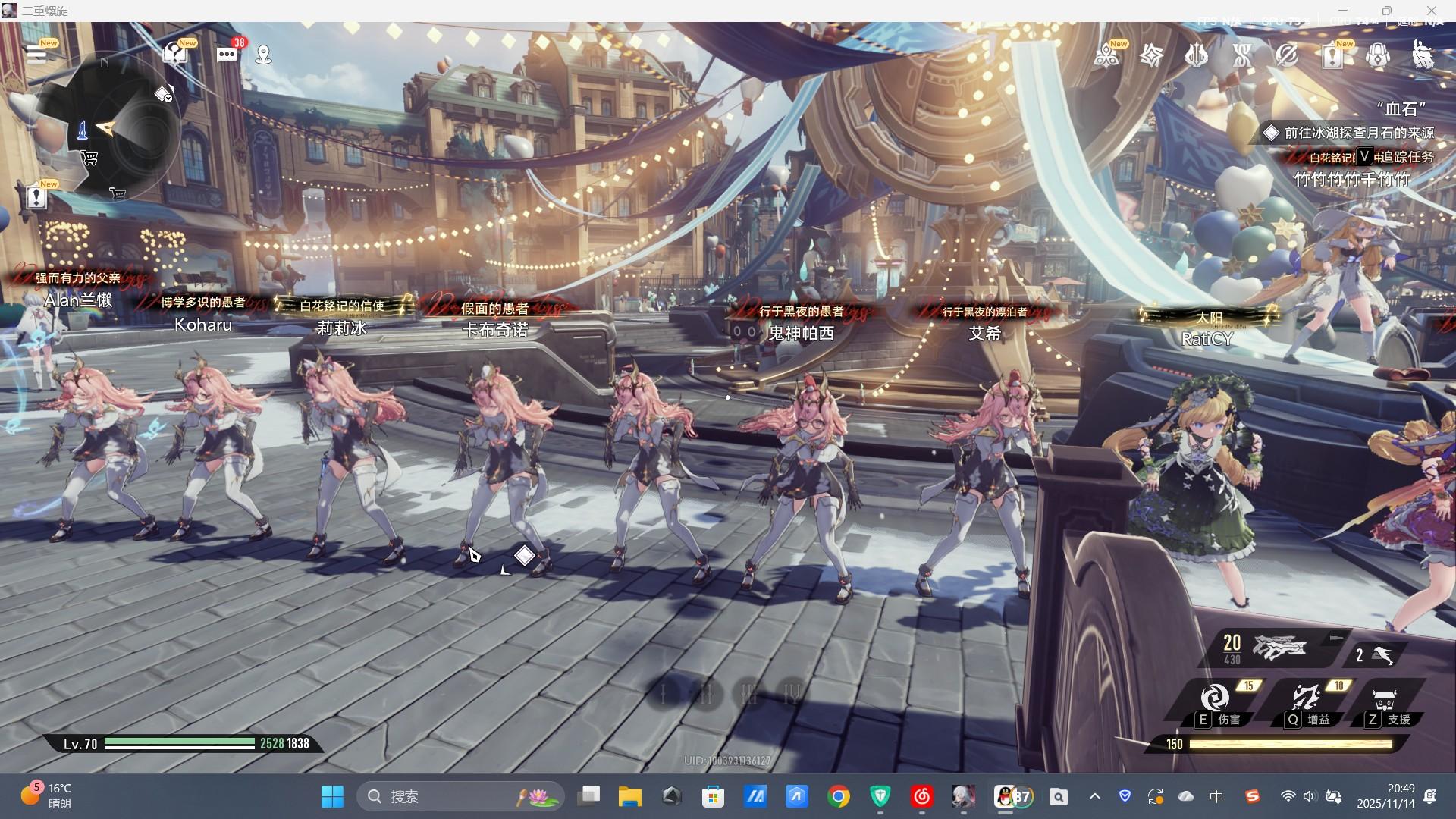Viewport: 1456px width, 819px height.
Task: Open the quest card icon in top-right bar
Action: pyautogui.click(x=1332, y=56)
